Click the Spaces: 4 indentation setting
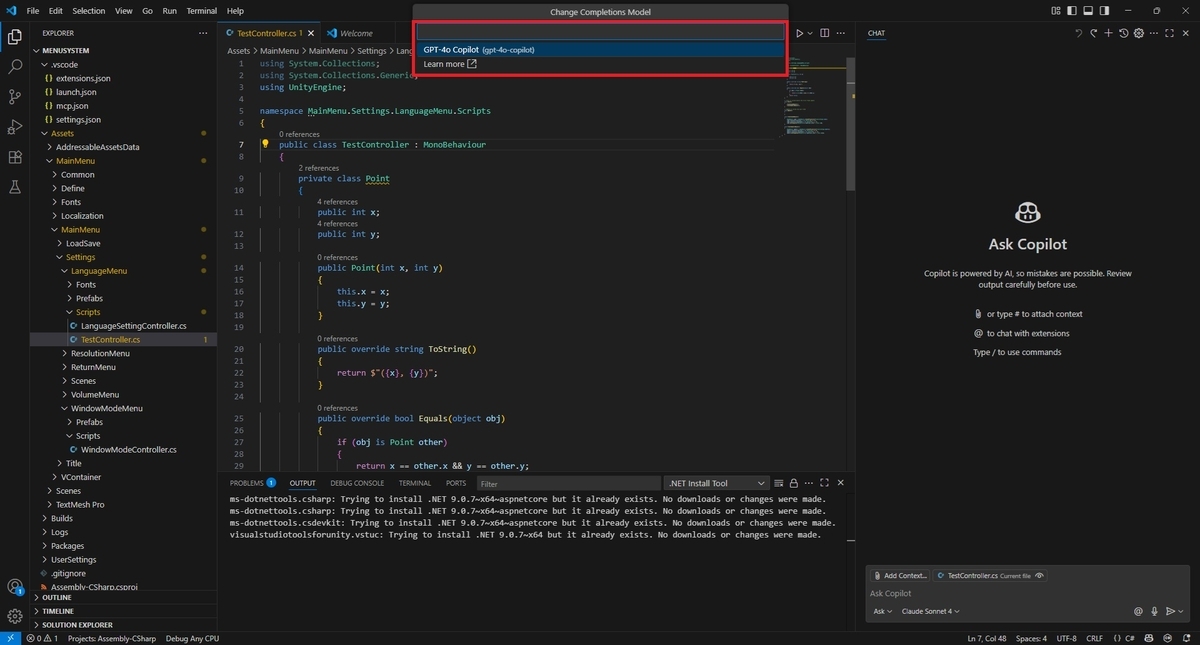The image size is (1200, 645). pyautogui.click(x=1031, y=638)
